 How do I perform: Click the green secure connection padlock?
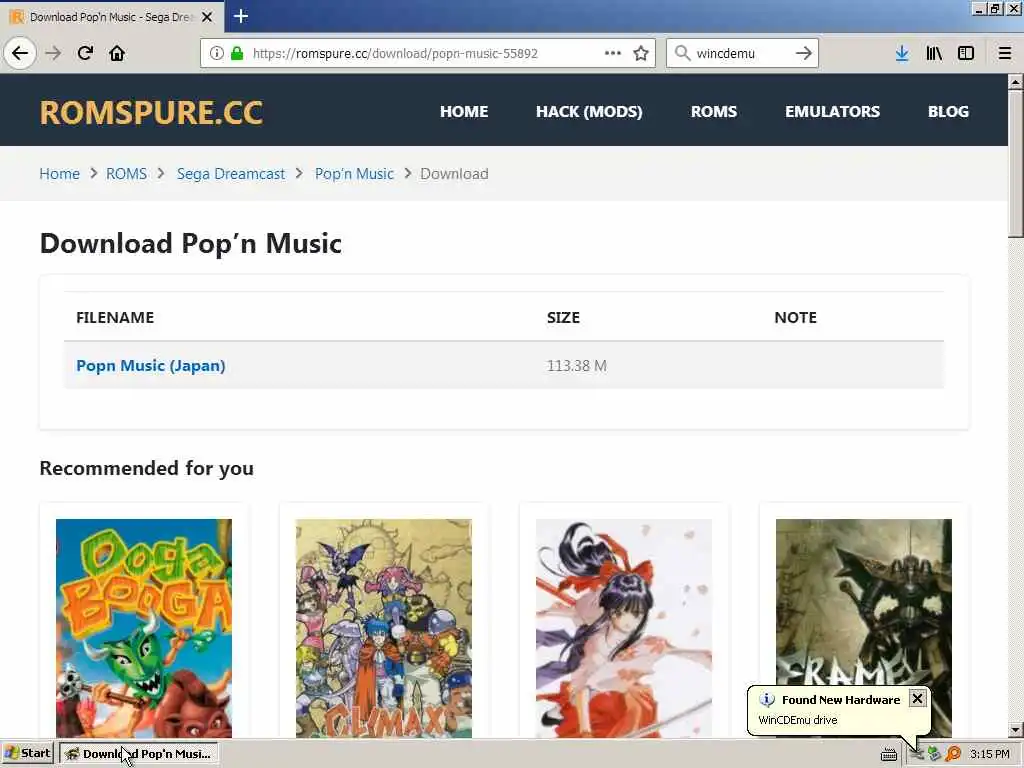[x=237, y=53]
